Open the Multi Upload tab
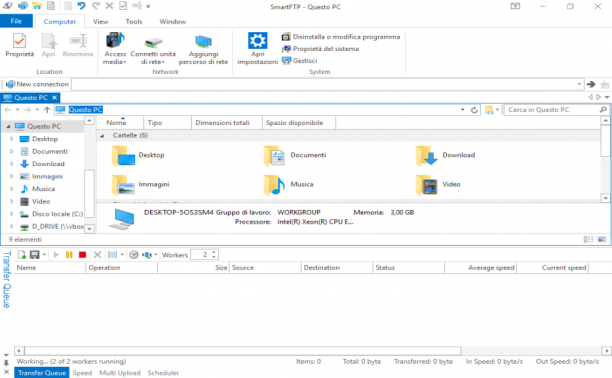The width and height of the screenshot is (612, 378). [119, 373]
